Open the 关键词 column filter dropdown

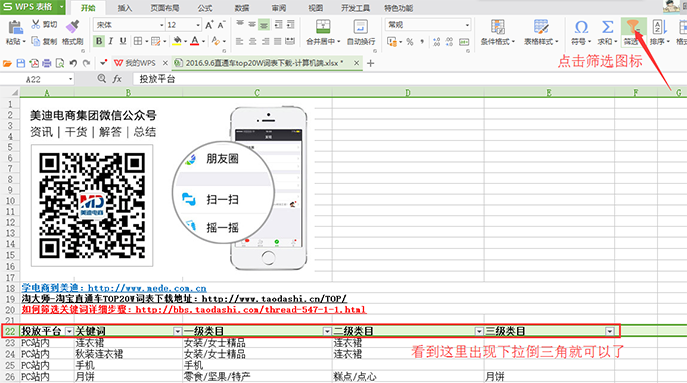tap(177, 331)
